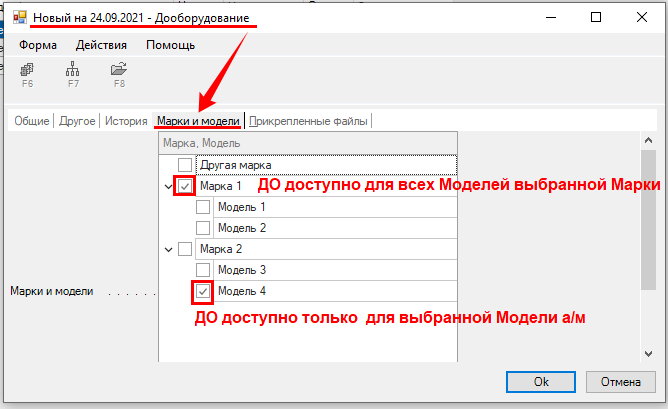The image size is (668, 409).
Task: Click the F6 toolbar icon
Action: coord(27,70)
